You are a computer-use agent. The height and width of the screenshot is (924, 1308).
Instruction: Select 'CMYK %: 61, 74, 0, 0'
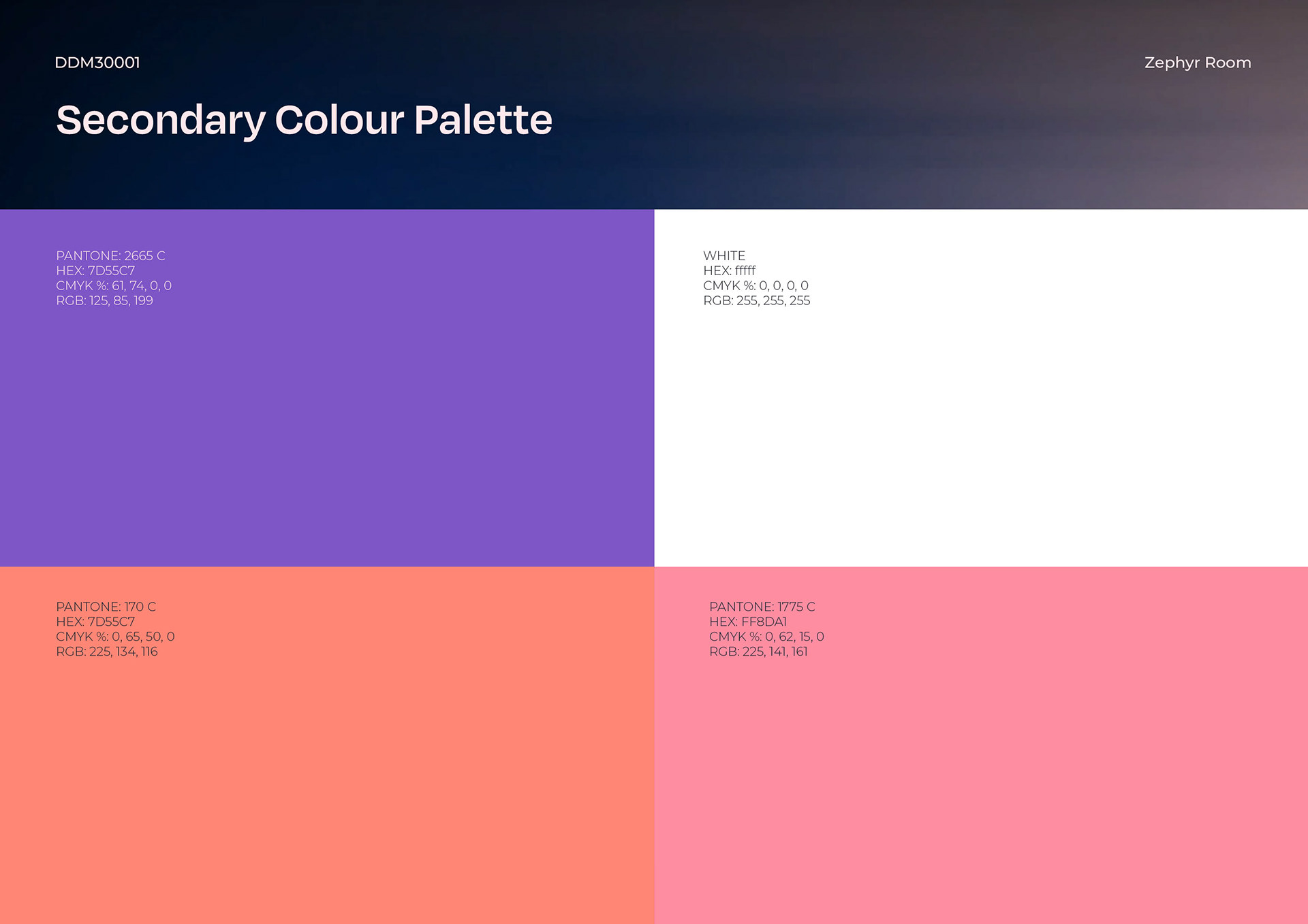(114, 286)
